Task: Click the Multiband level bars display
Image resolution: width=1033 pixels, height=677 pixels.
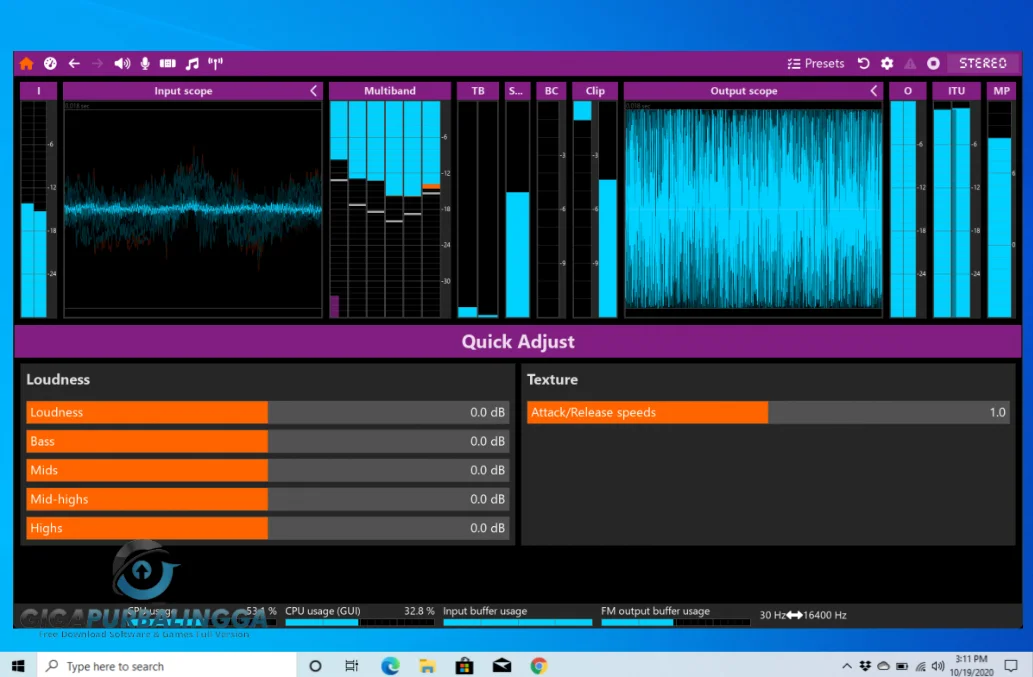Action: point(390,209)
